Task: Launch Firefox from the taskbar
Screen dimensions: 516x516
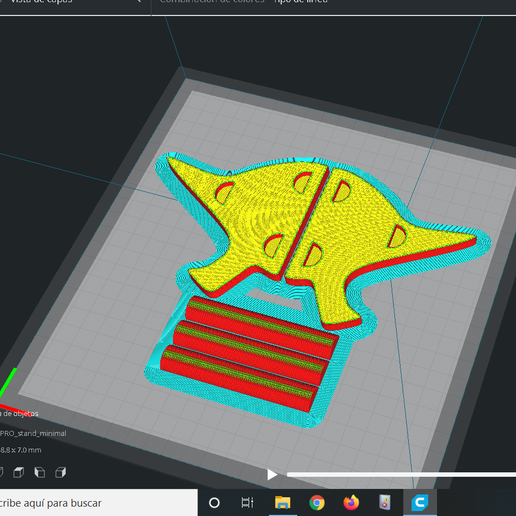Action: click(351, 503)
